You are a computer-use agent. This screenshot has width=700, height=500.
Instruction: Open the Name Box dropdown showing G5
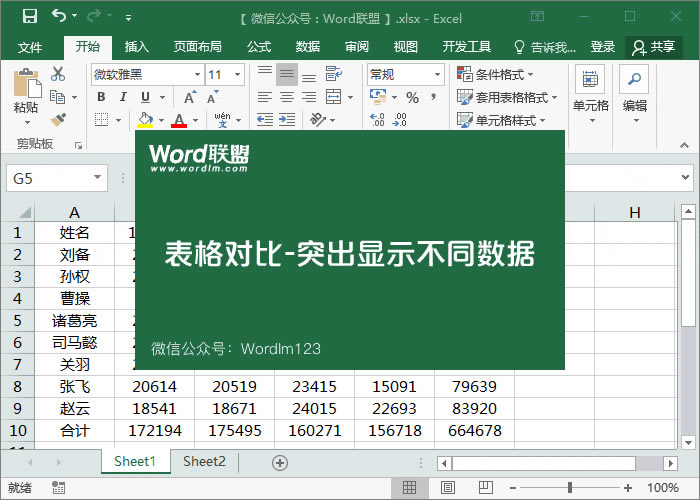pos(97,178)
